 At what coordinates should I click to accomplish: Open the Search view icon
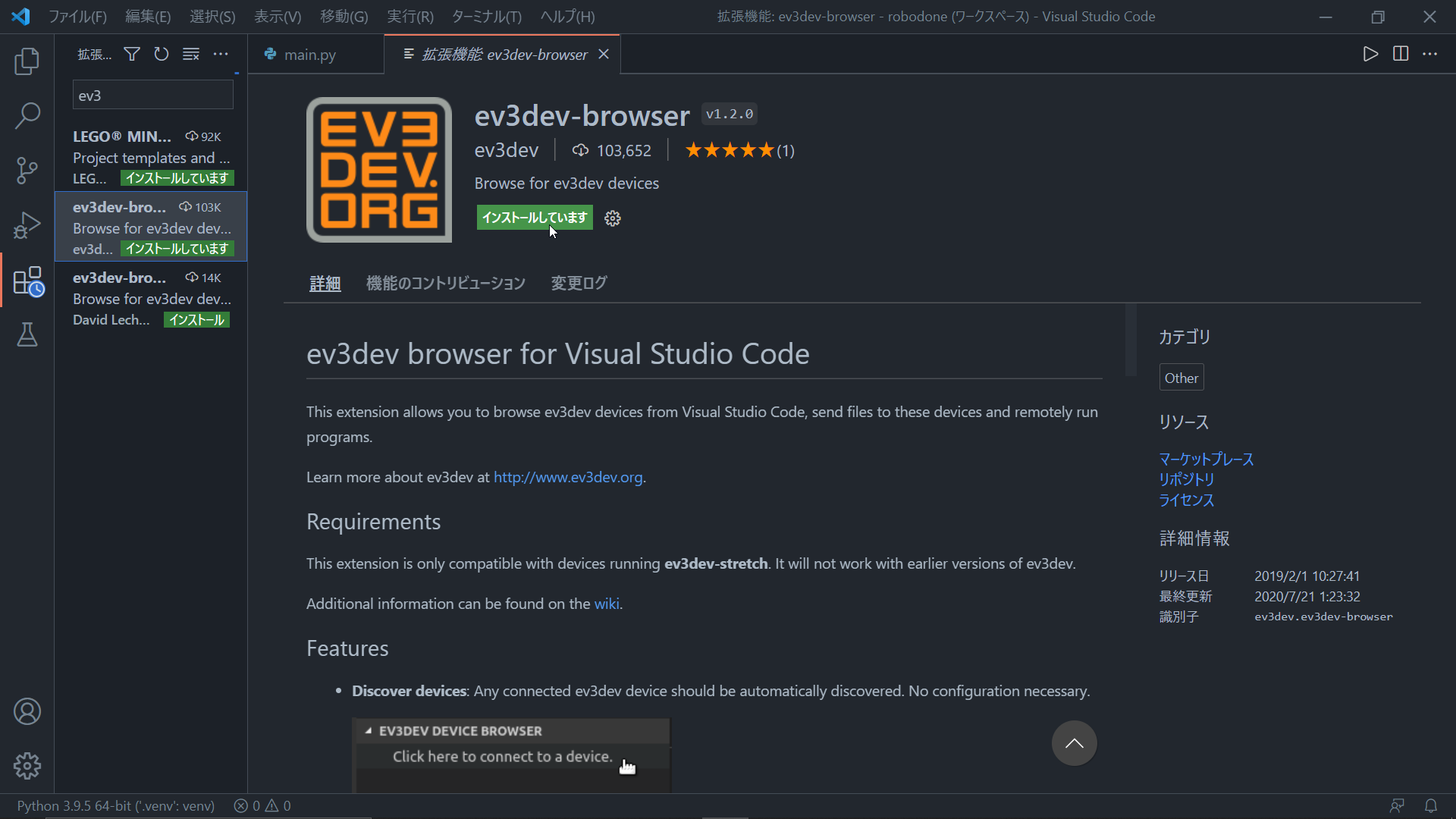tap(27, 116)
